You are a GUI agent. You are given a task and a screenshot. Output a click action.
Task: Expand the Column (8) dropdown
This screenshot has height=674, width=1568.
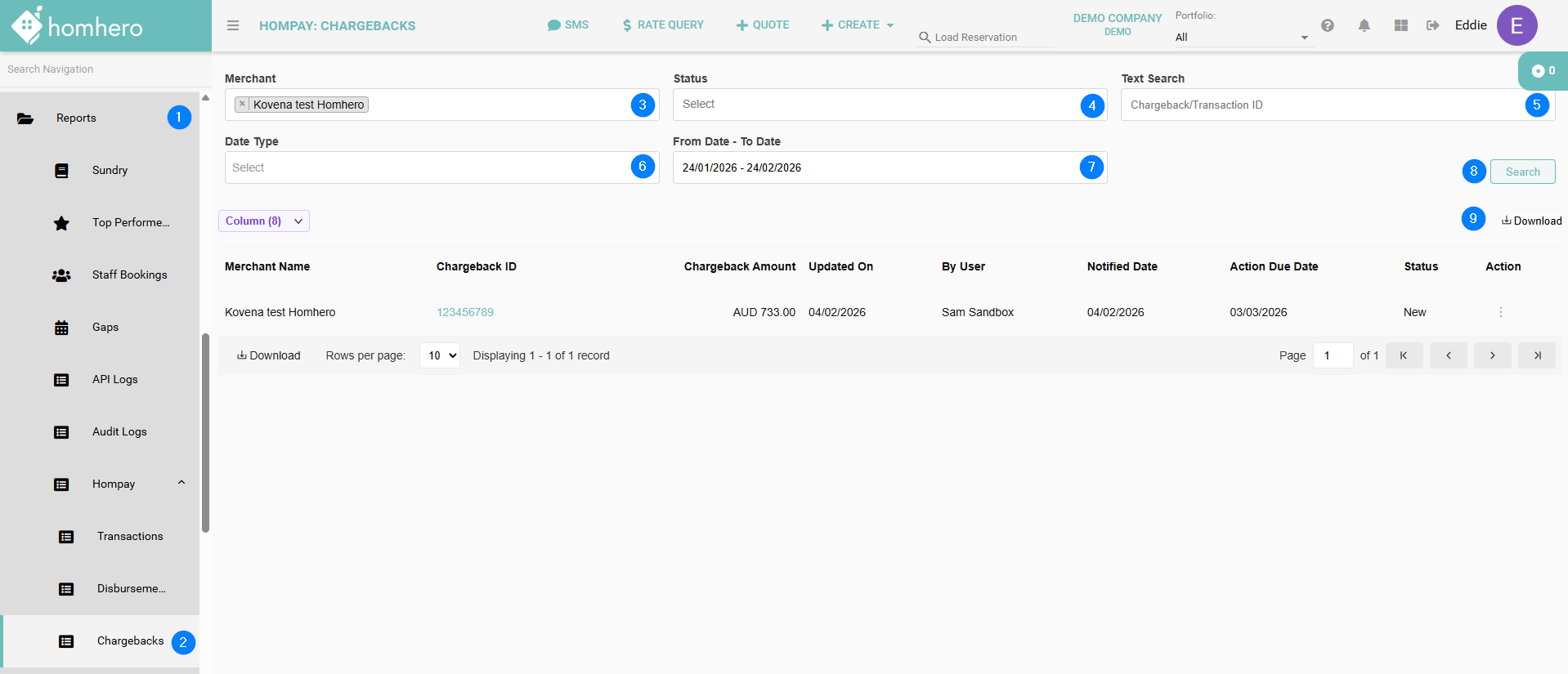pos(263,221)
